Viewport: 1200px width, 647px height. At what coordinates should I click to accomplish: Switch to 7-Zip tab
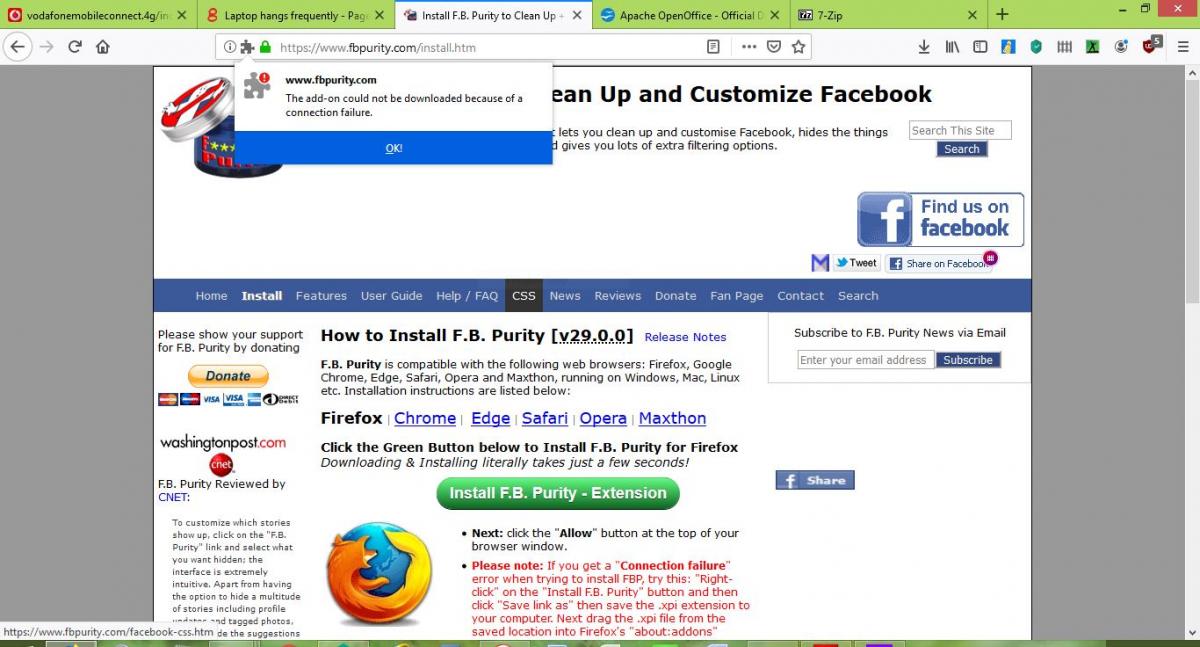click(x=889, y=15)
